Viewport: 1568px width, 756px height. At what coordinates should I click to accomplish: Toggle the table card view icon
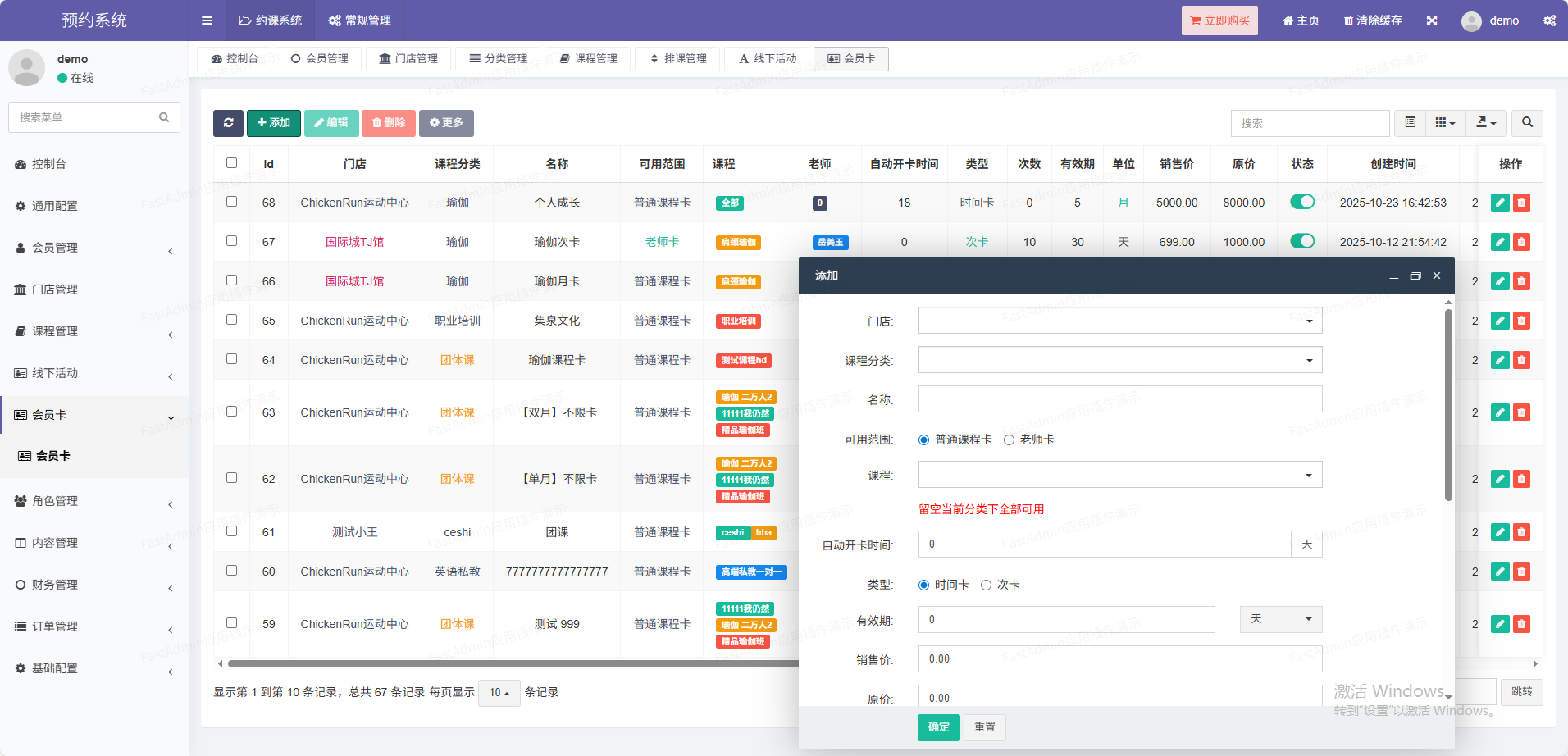1410,123
